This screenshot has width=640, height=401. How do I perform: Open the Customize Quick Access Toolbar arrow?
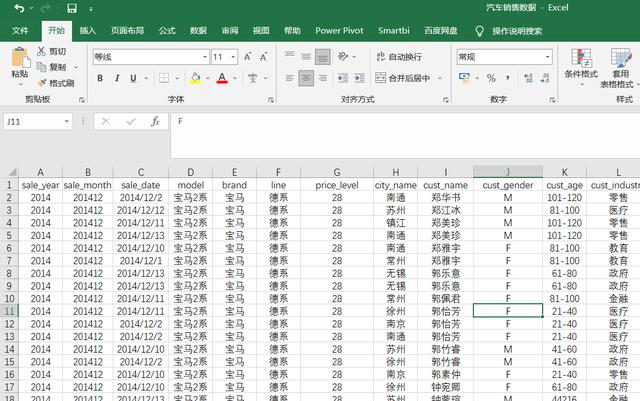(x=91, y=9)
